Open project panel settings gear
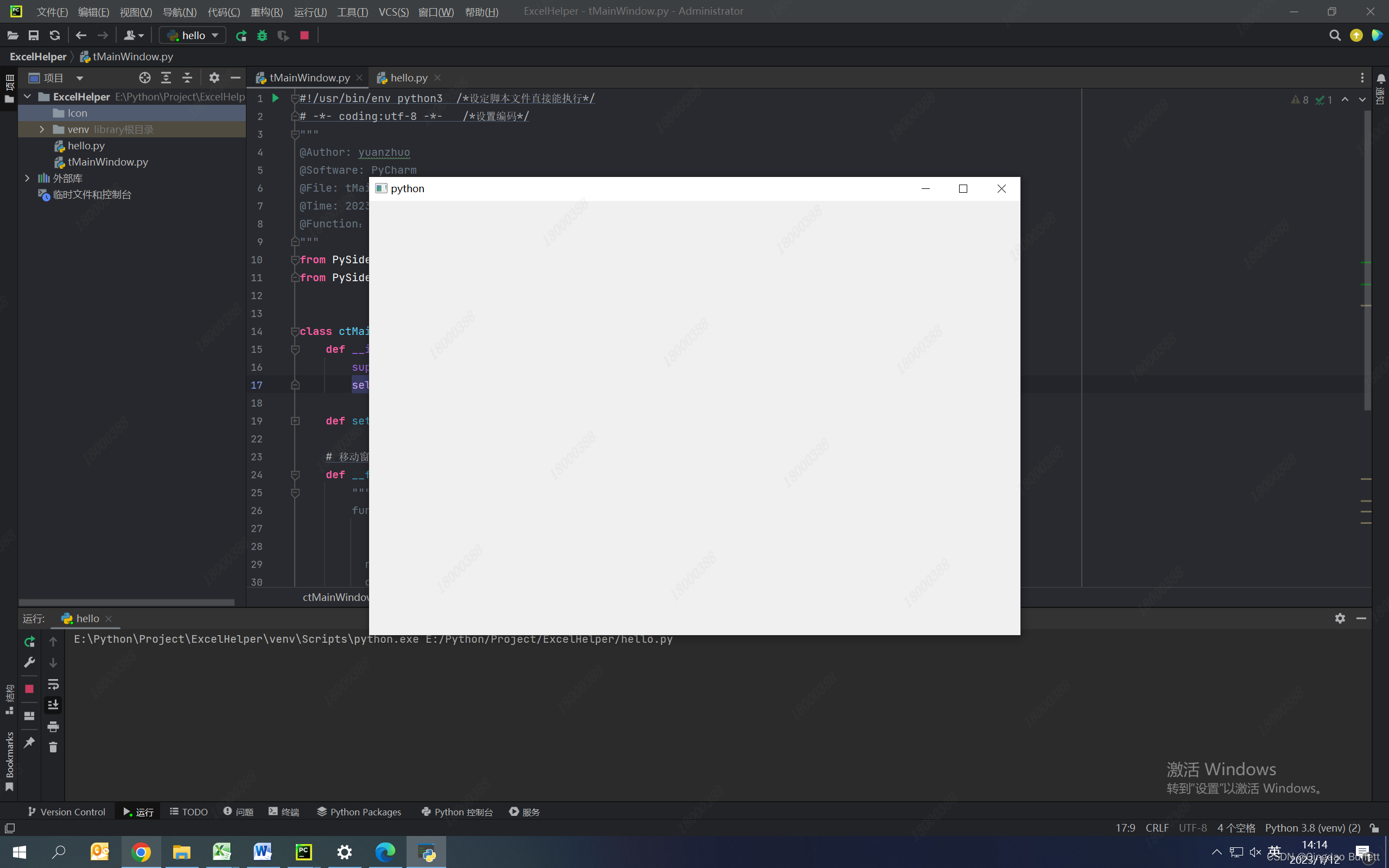The height and width of the screenshot is (868, 1389). 214,78
